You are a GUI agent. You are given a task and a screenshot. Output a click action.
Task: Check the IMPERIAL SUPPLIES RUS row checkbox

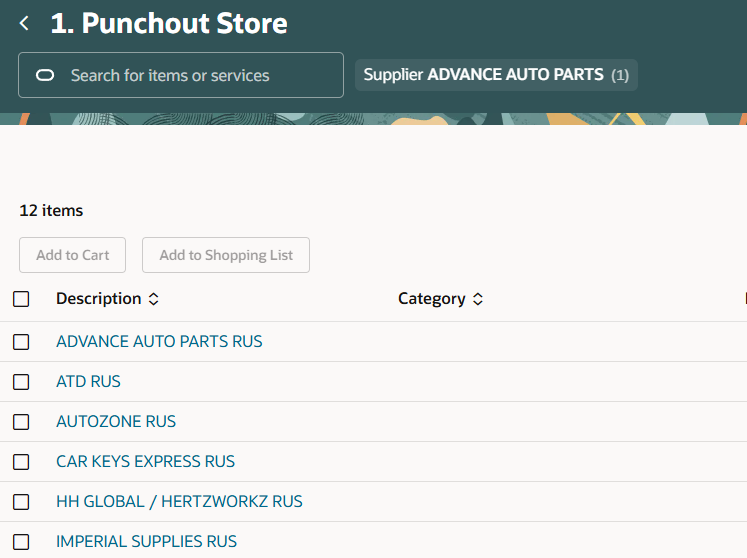[21, 542]
